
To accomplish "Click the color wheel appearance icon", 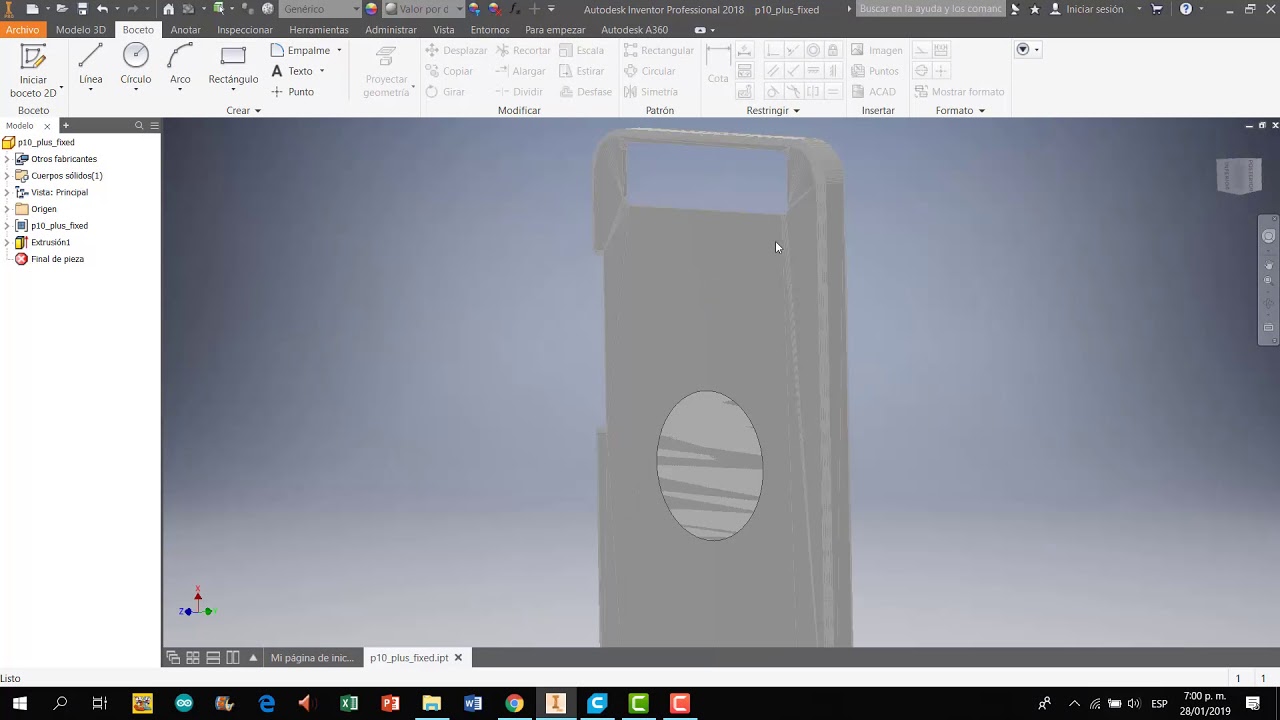I will pyautogui.click(x=371, y=9).
